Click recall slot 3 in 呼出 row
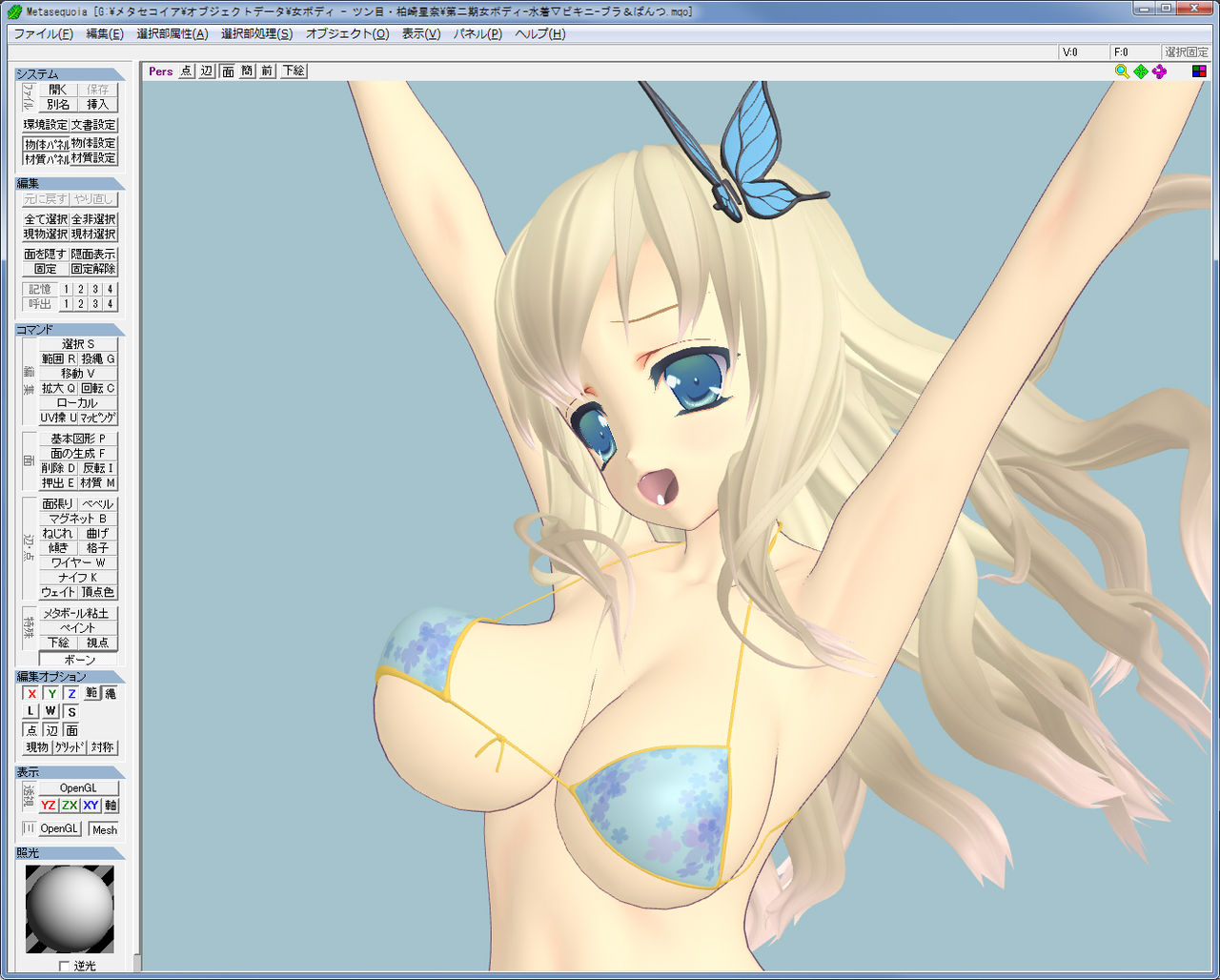This screenshot has width=1220, height=980. (95, 304)
